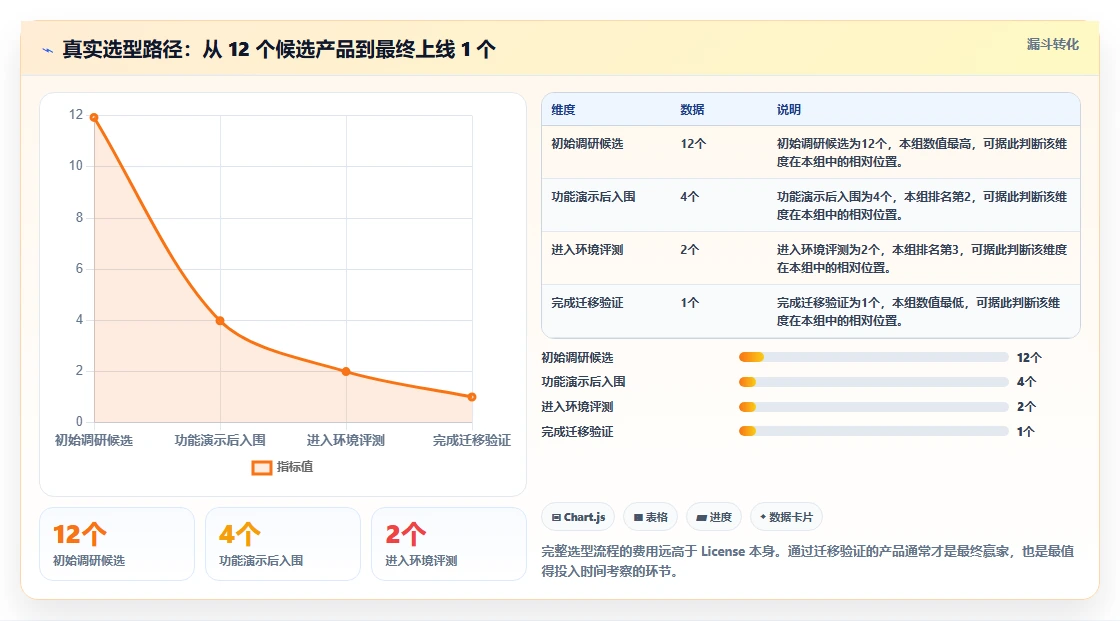This screenshot has height=621, width=1120.
Task: Click the summary paragraph about License cost
Action: 807,561
